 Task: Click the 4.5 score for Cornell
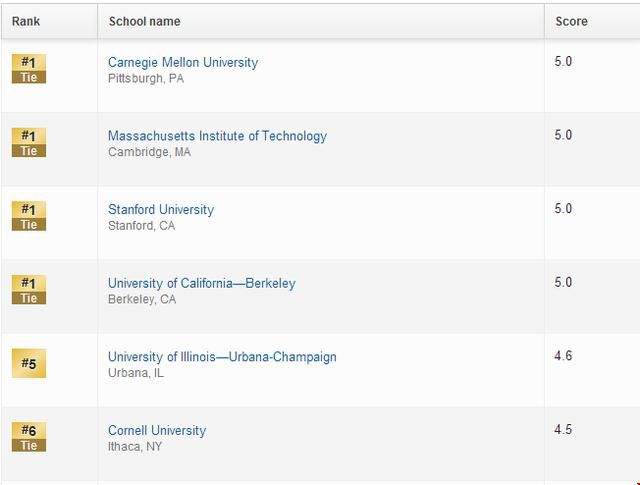coord(563,429)
